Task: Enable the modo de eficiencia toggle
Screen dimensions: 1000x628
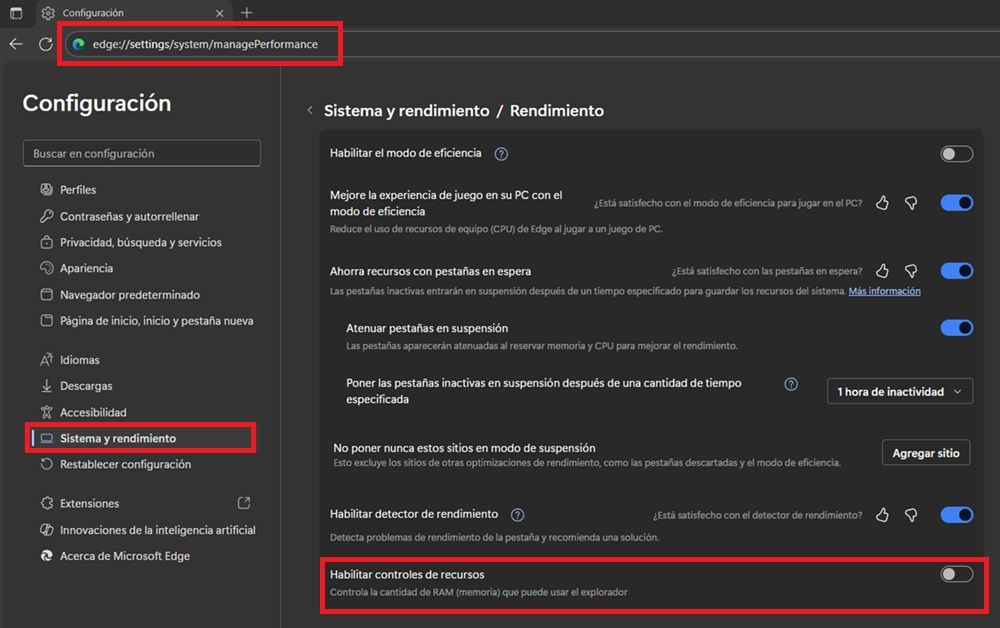Action: (x=956, y=154)
